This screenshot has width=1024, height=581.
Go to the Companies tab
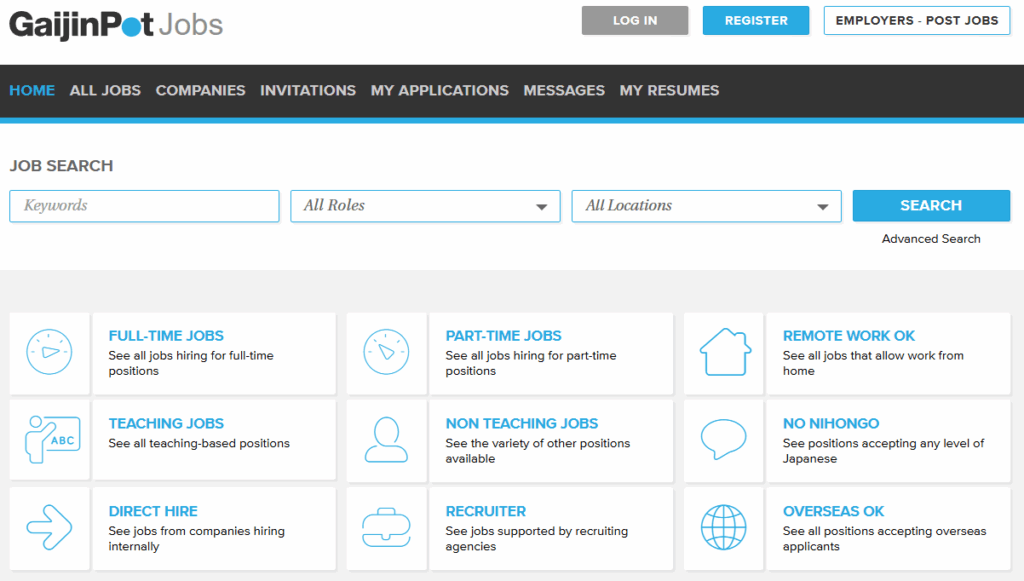coord(200,90)
